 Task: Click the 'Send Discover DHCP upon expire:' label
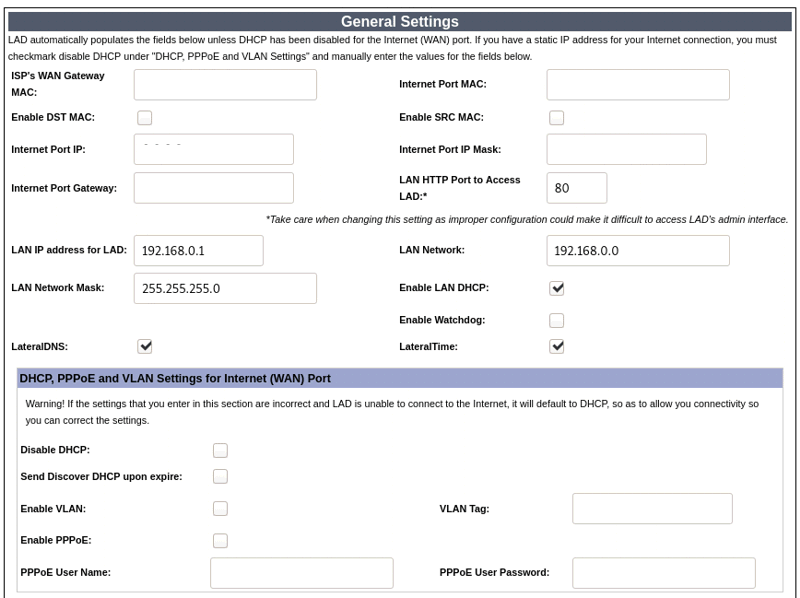click(x=101, y=477)
